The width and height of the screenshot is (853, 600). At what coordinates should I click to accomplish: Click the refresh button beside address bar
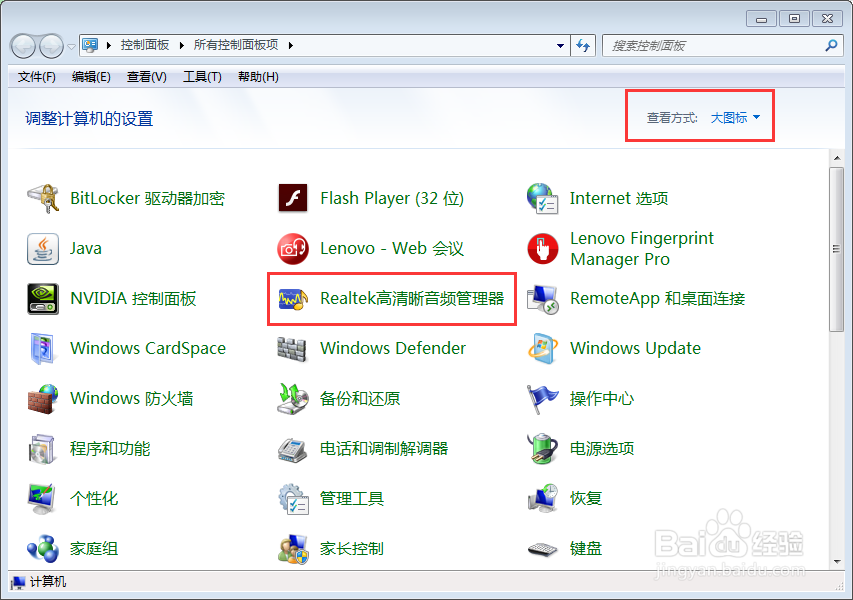point(583,46)
